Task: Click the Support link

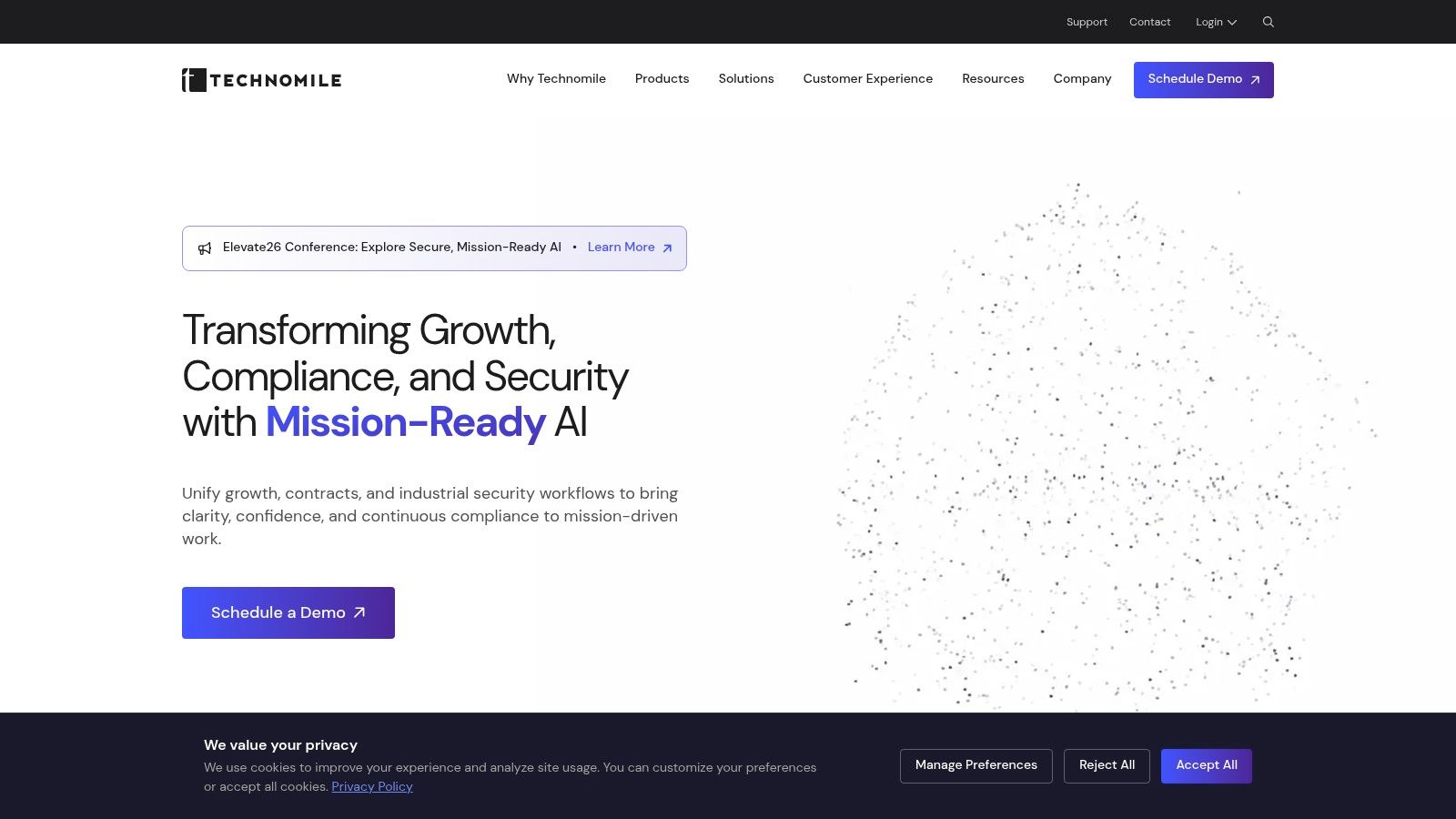Action: (x=1087, y=22)
